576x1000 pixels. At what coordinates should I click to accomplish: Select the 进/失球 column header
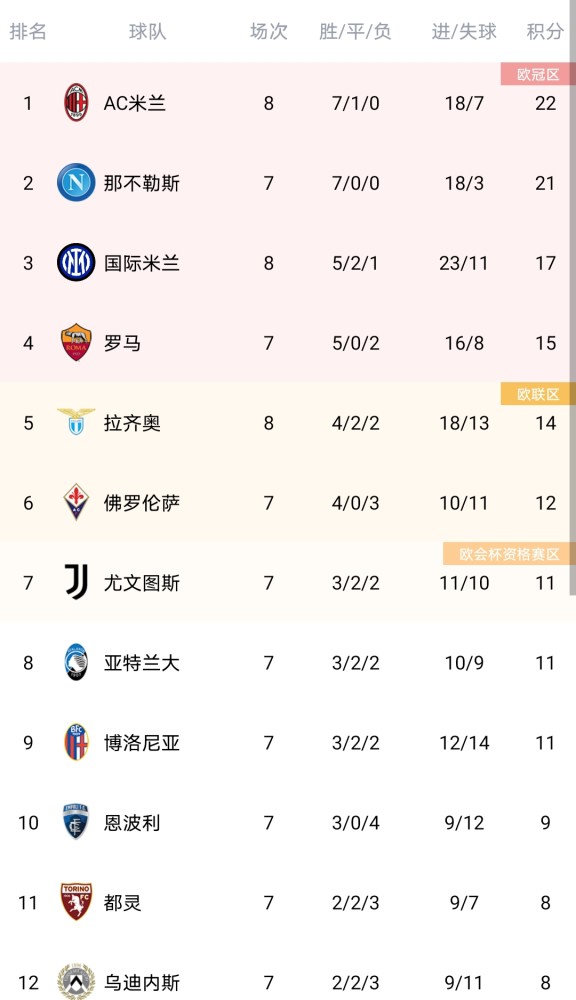[464, 31]
